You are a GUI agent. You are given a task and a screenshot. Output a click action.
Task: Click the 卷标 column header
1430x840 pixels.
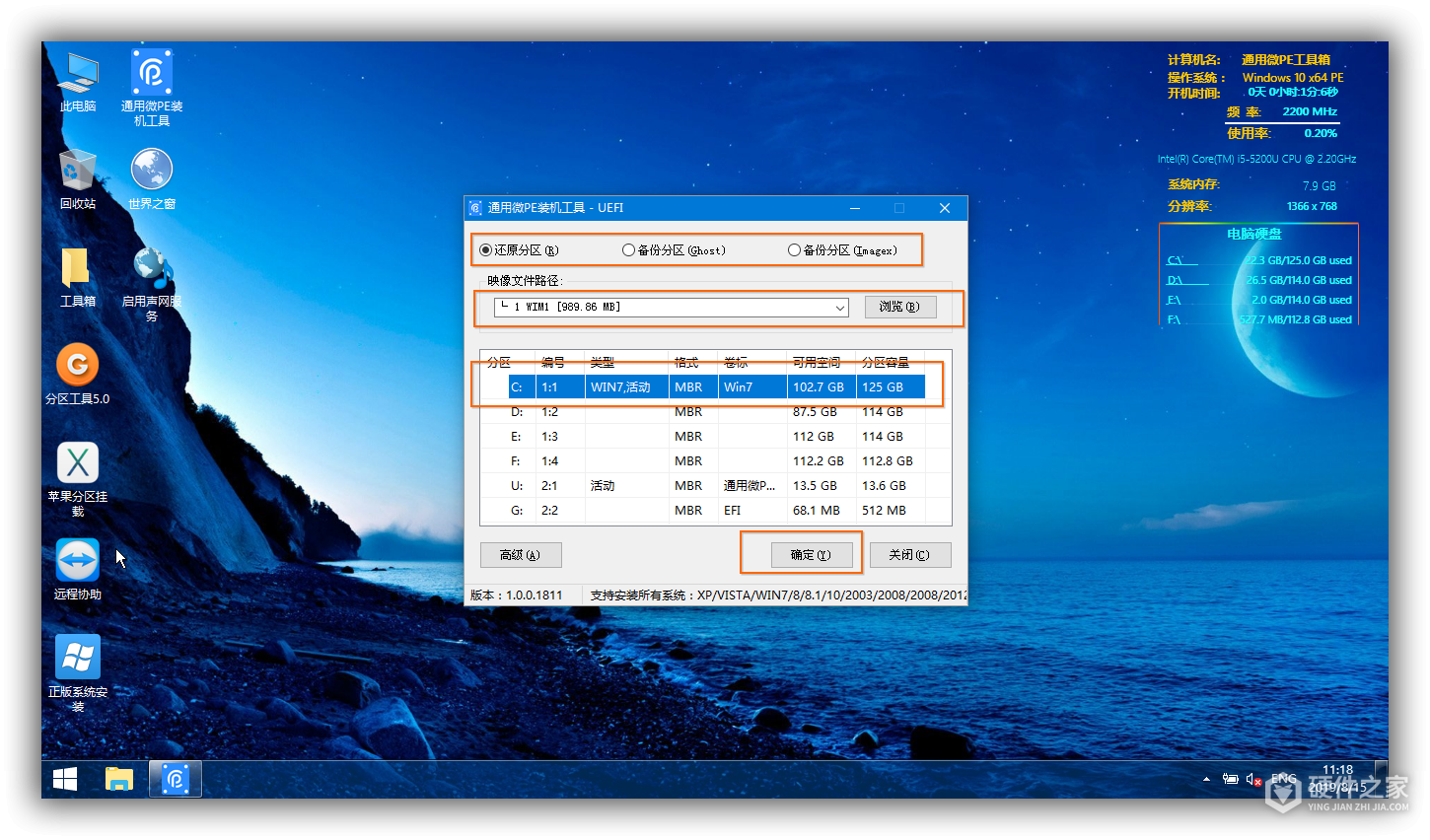[752, 363]
